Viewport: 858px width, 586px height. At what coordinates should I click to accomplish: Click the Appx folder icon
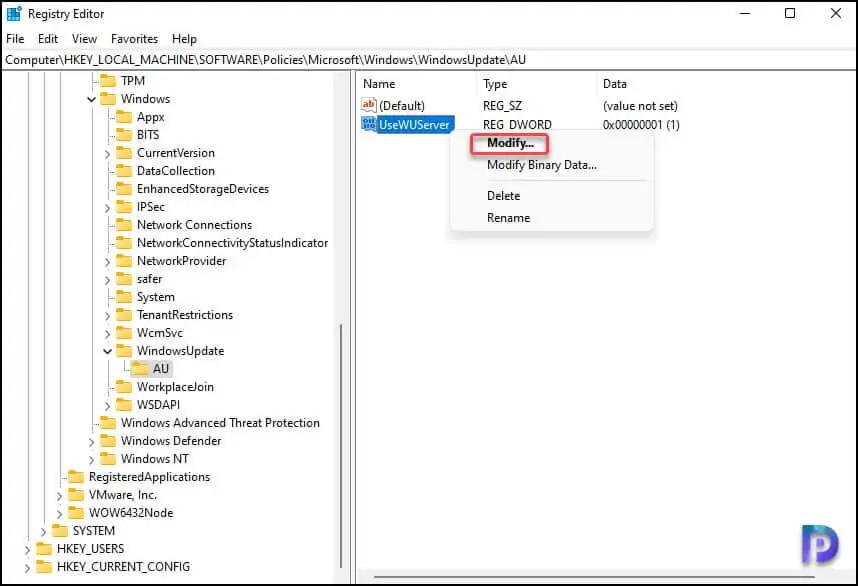[124, 117]
